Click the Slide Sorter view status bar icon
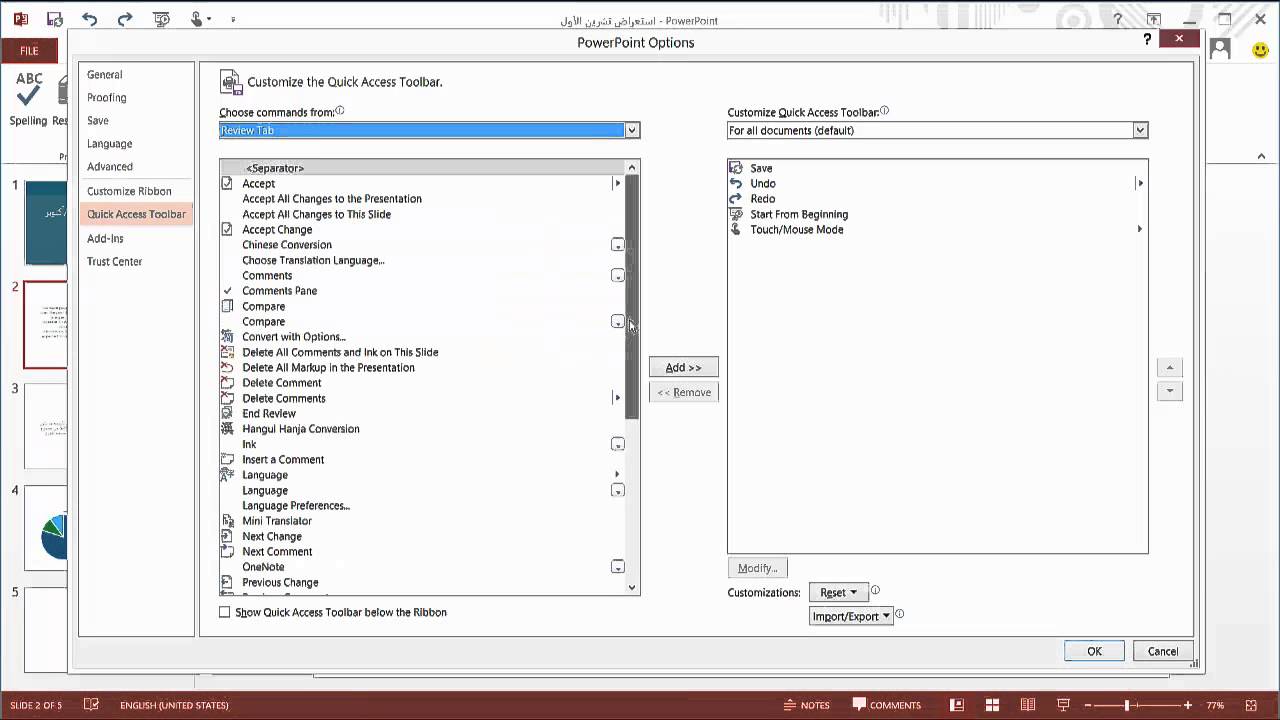Screen dimensions: 1280x720 [x=992, y=705]
